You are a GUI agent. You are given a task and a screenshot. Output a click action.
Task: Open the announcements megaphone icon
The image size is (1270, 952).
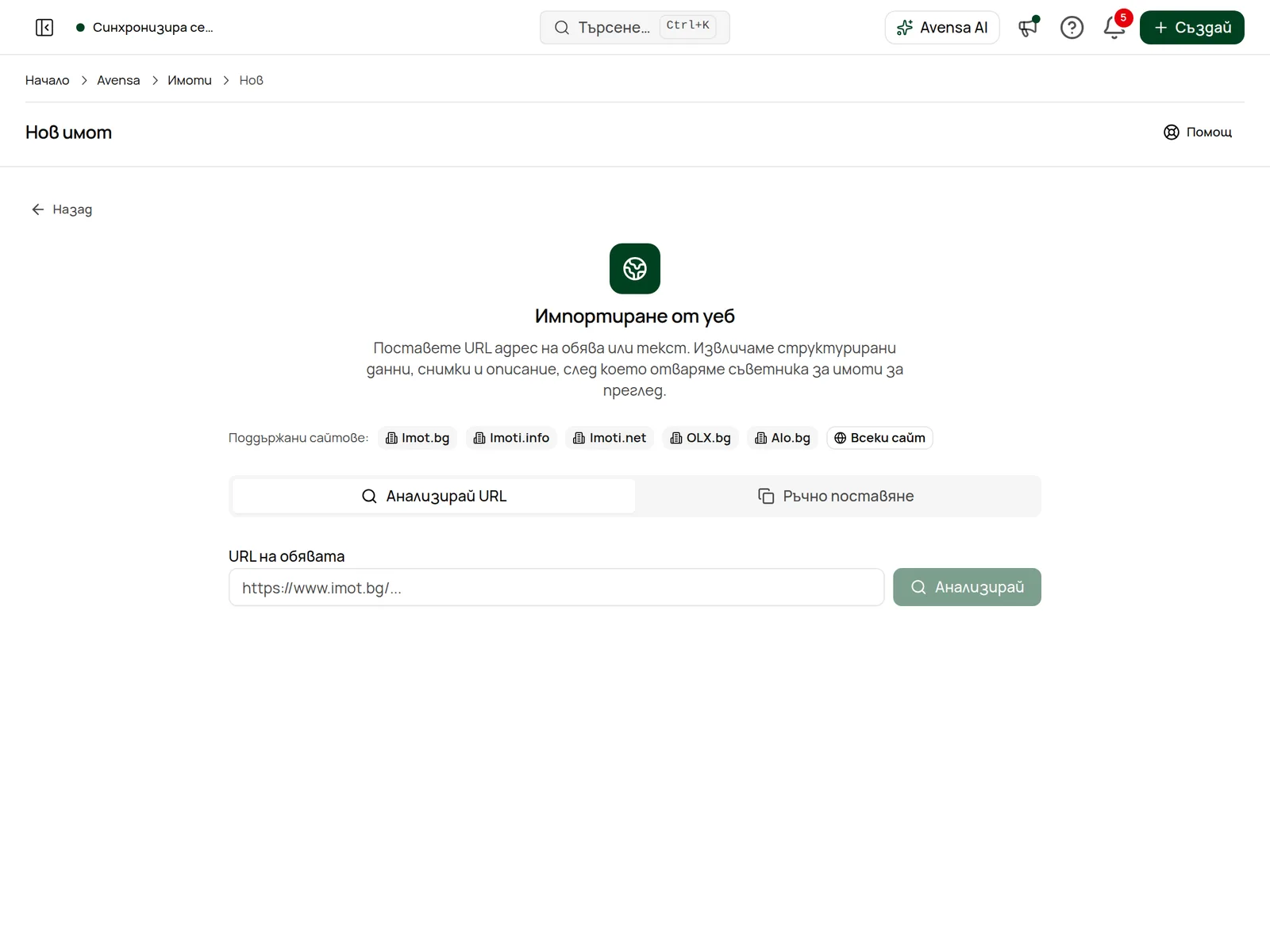click(1029, 28)
